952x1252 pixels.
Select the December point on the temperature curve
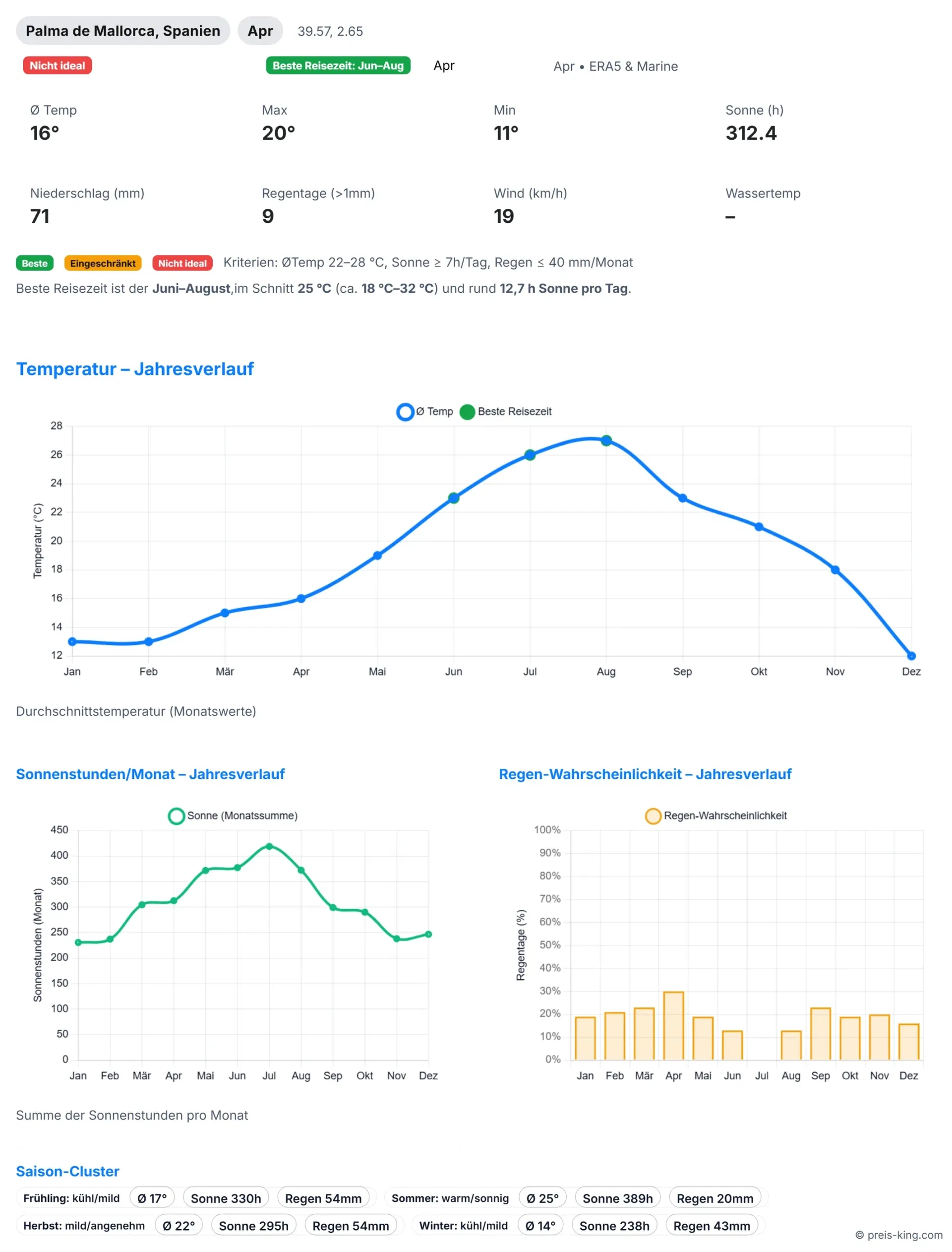click(x=911, y=656)
